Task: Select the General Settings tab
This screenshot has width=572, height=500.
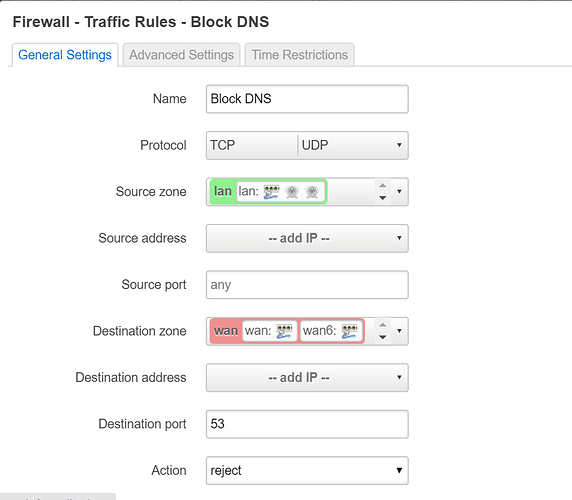Action: (65, 55)
